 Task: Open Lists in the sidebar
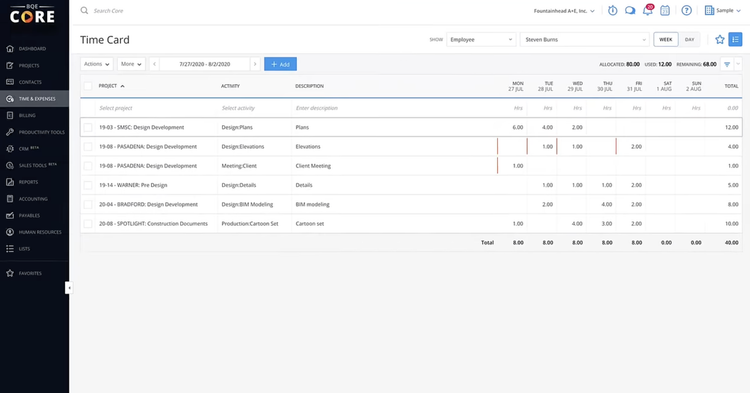24,249
